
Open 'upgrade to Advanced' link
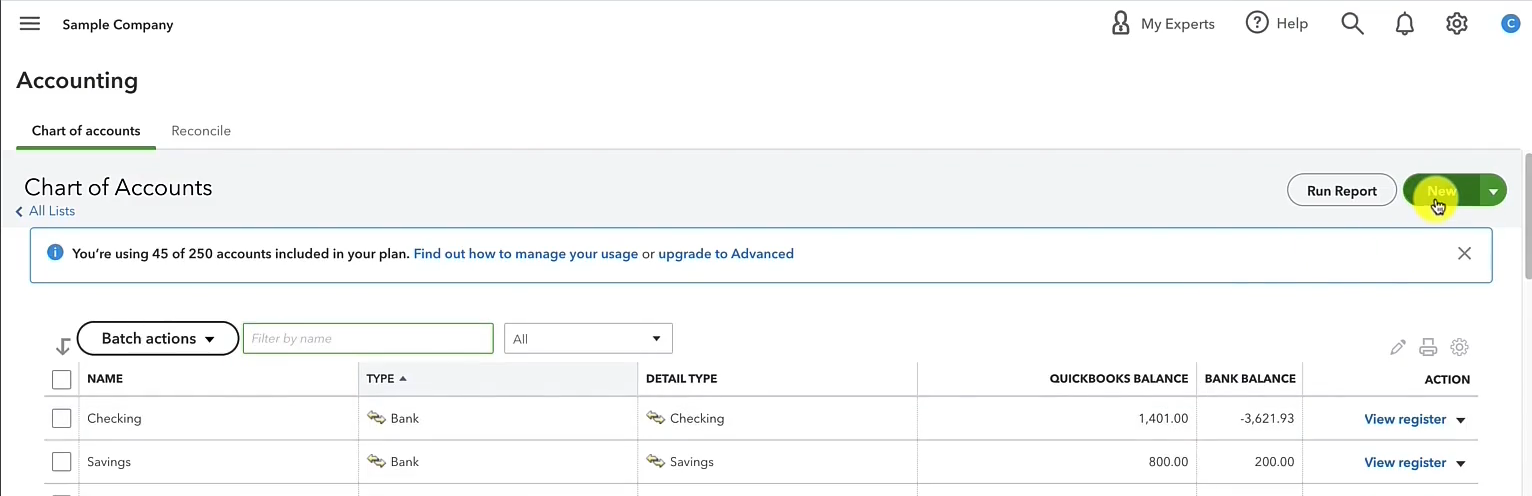(726, 254)
